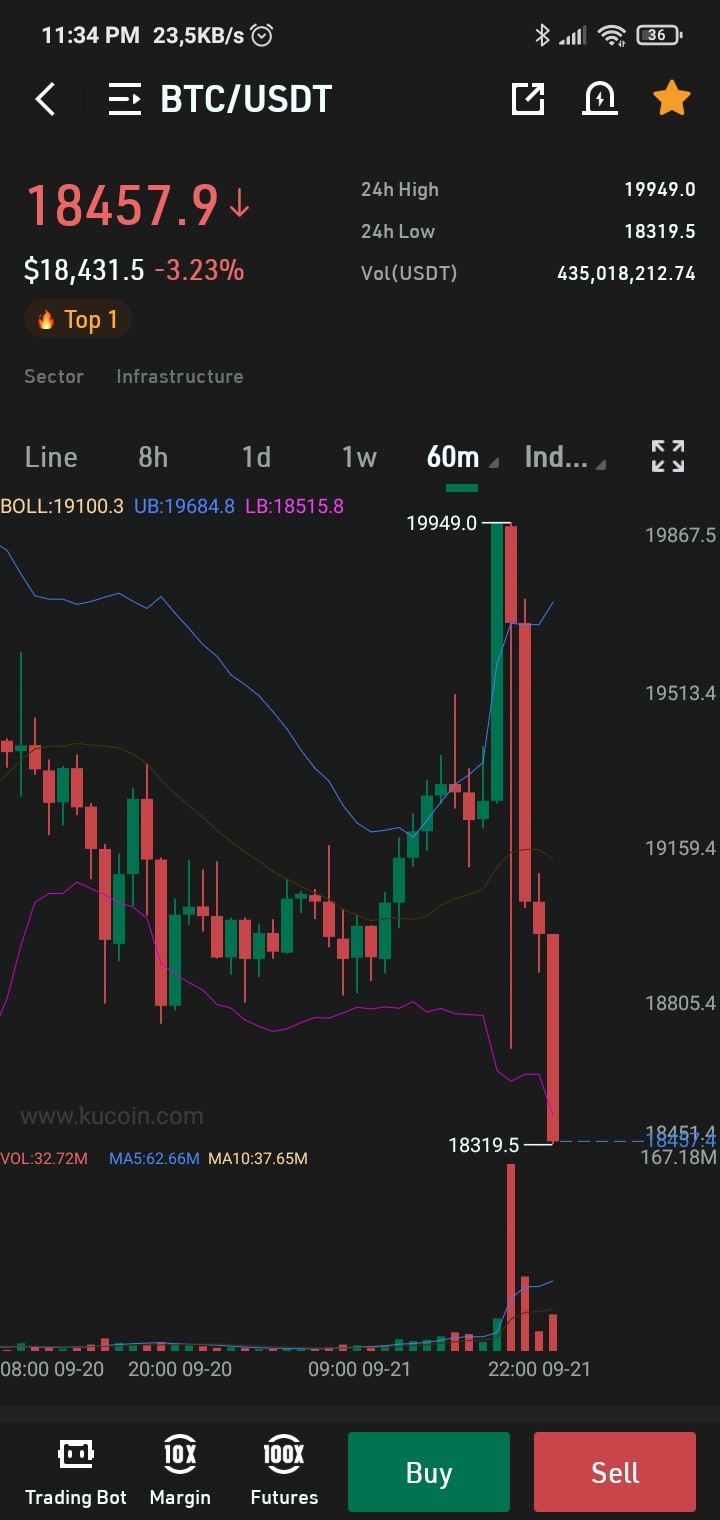Tap the green Buy button

click(x=429, y=1472)
